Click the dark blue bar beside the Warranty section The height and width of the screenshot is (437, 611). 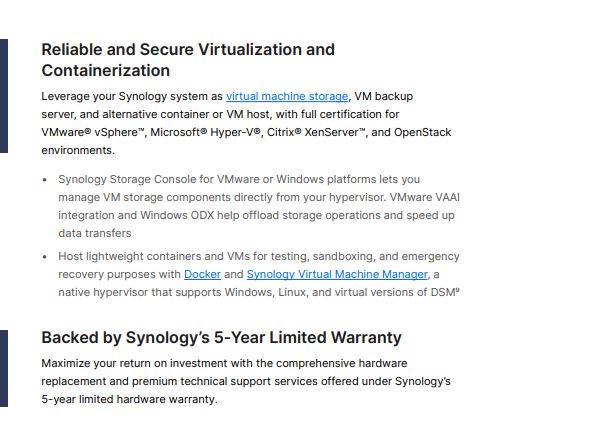coord(4,368)
